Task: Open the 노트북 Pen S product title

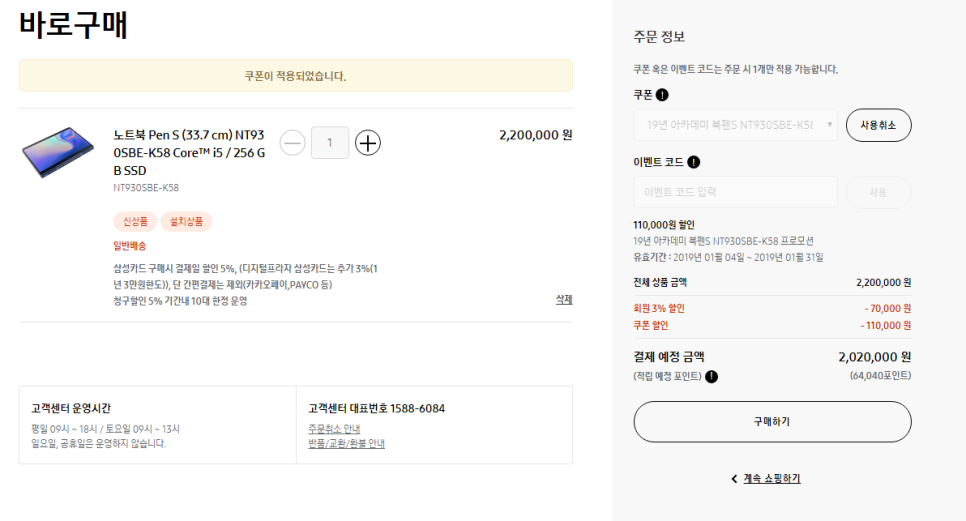Action: 189,152
